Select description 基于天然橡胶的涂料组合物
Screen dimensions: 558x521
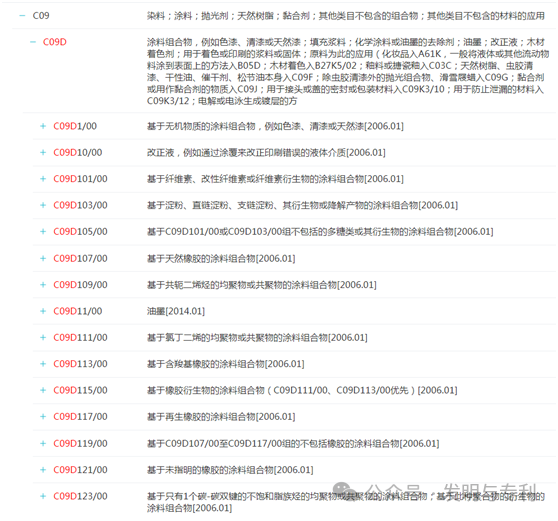(221, 258)
